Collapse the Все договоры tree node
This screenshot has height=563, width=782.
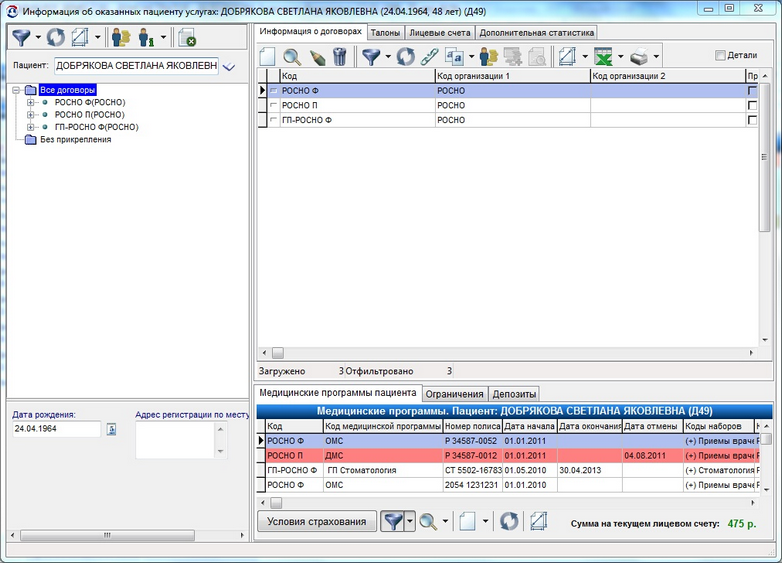click(16, 90)
